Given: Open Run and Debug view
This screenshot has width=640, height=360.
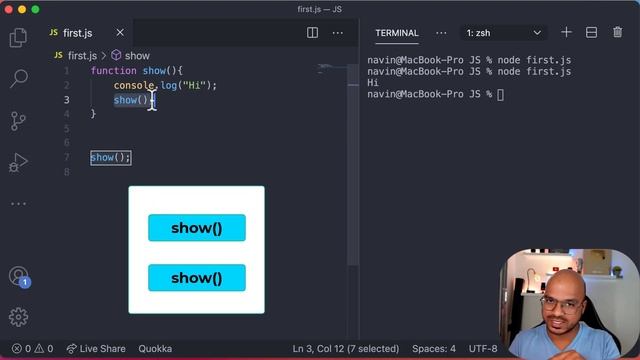Looking at the screenshot, I should pyautogui.click(x=18, y=162).
